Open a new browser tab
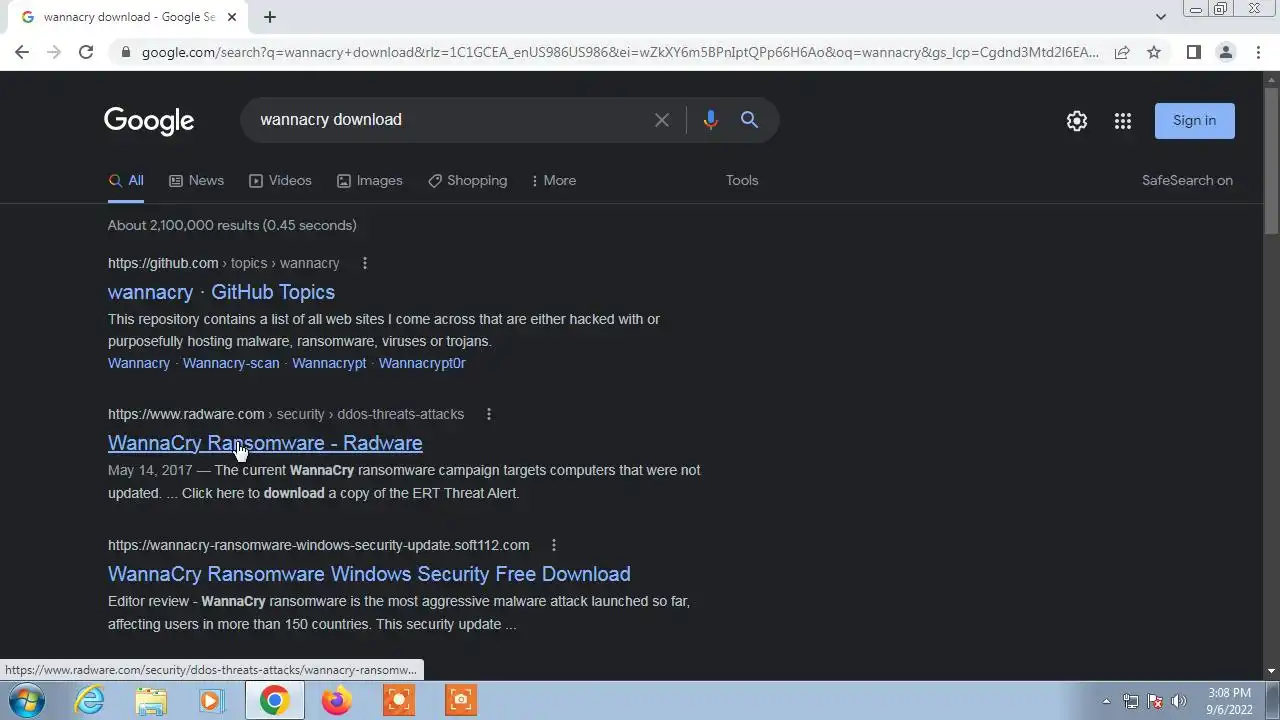1280x720 pixels. tap(270, 17)
